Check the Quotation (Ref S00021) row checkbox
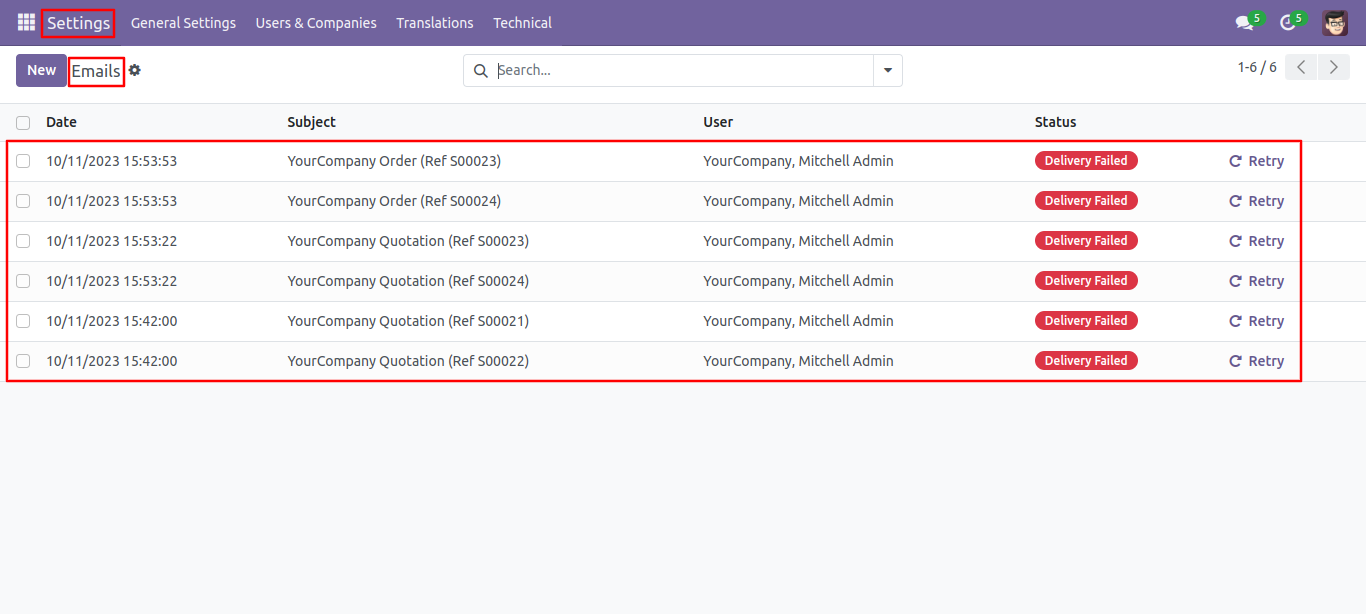1366x614 pixels. [x=23, y=321]
